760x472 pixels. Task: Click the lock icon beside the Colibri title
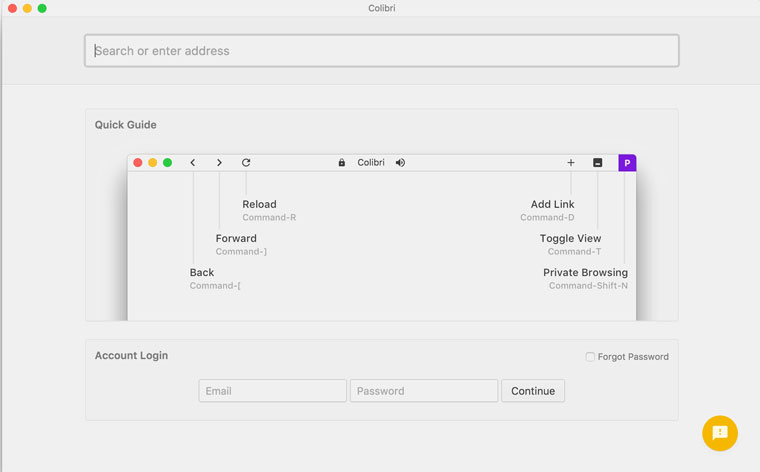342,162
